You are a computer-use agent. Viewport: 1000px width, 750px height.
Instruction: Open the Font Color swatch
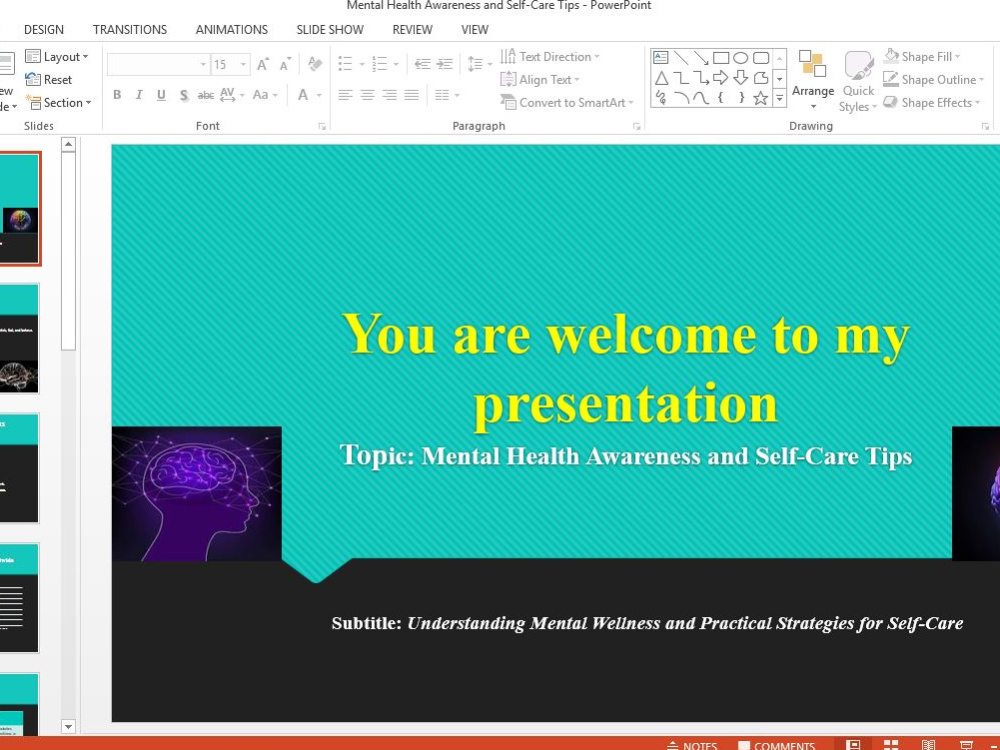tap(302, 95)
